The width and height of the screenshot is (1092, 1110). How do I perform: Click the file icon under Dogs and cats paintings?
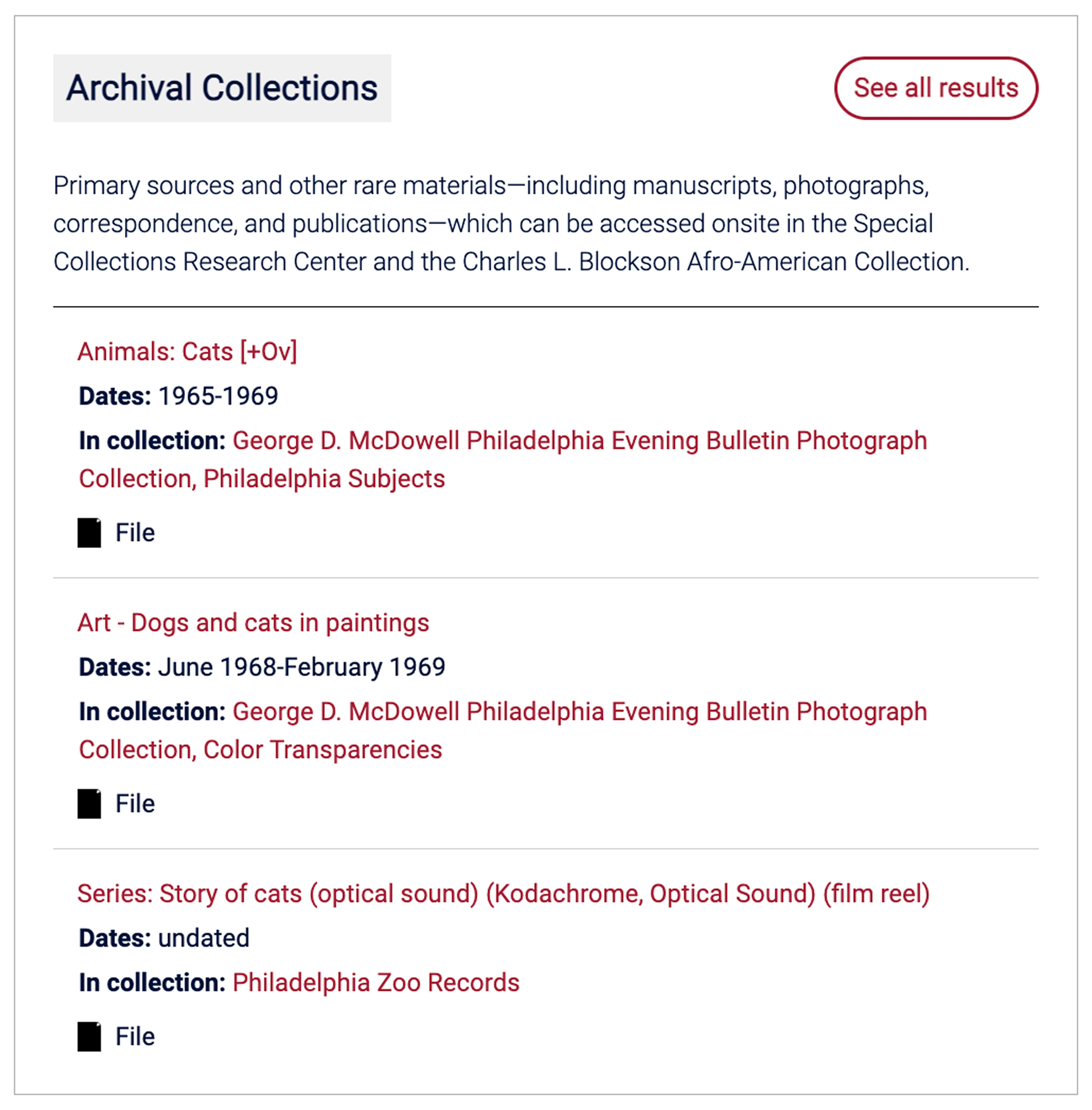89,803
